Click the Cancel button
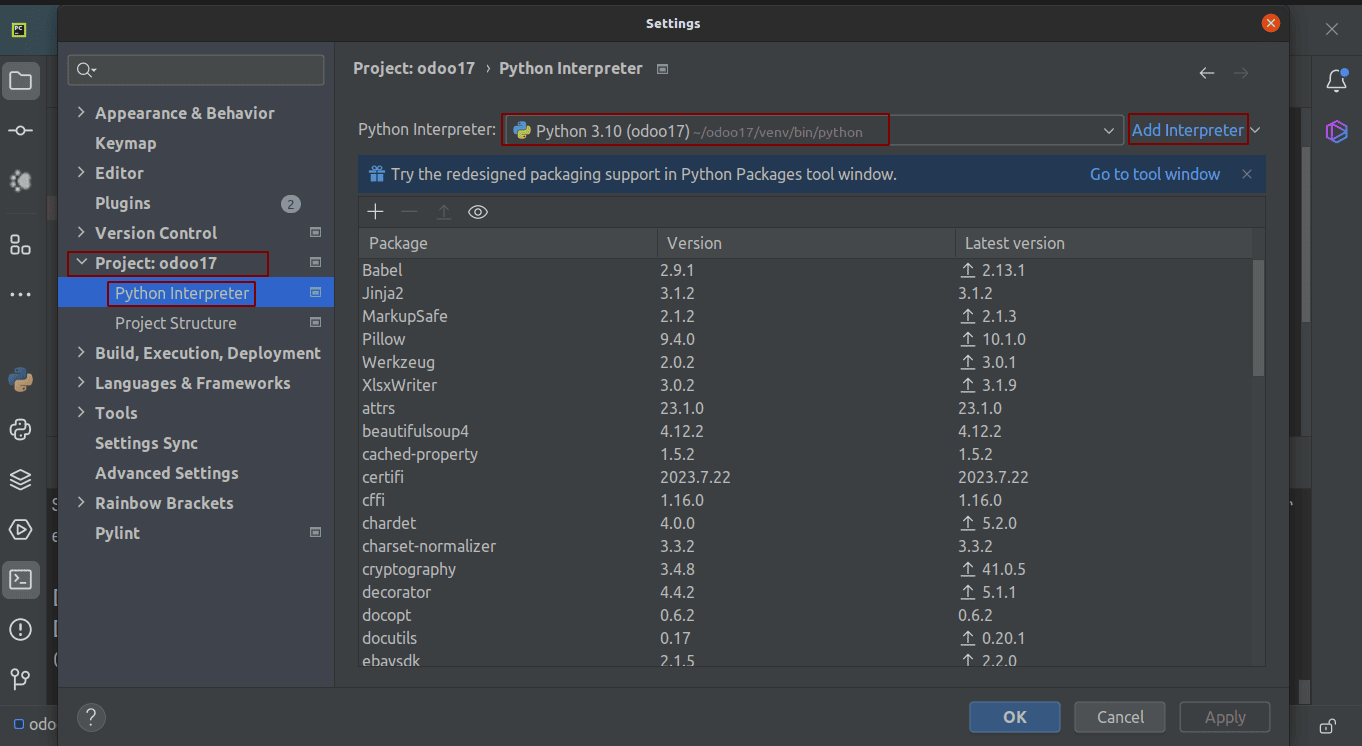Viewport: 1362px width, 746px height. coord(1120,717)
